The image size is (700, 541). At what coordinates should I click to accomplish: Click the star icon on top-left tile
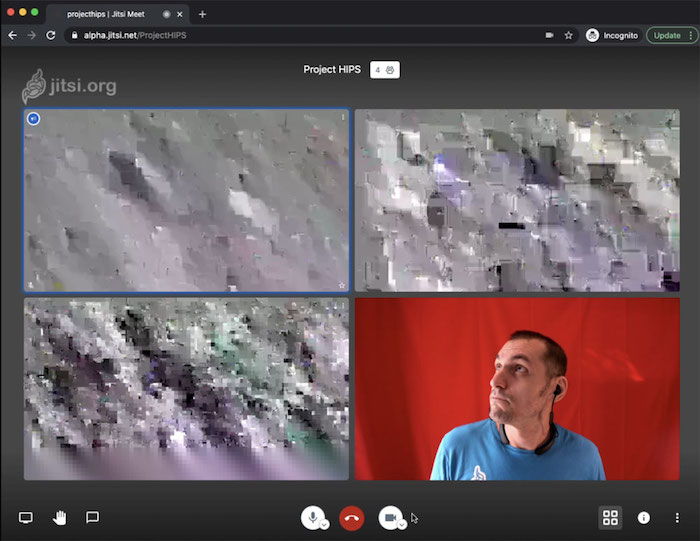(342, 285)
